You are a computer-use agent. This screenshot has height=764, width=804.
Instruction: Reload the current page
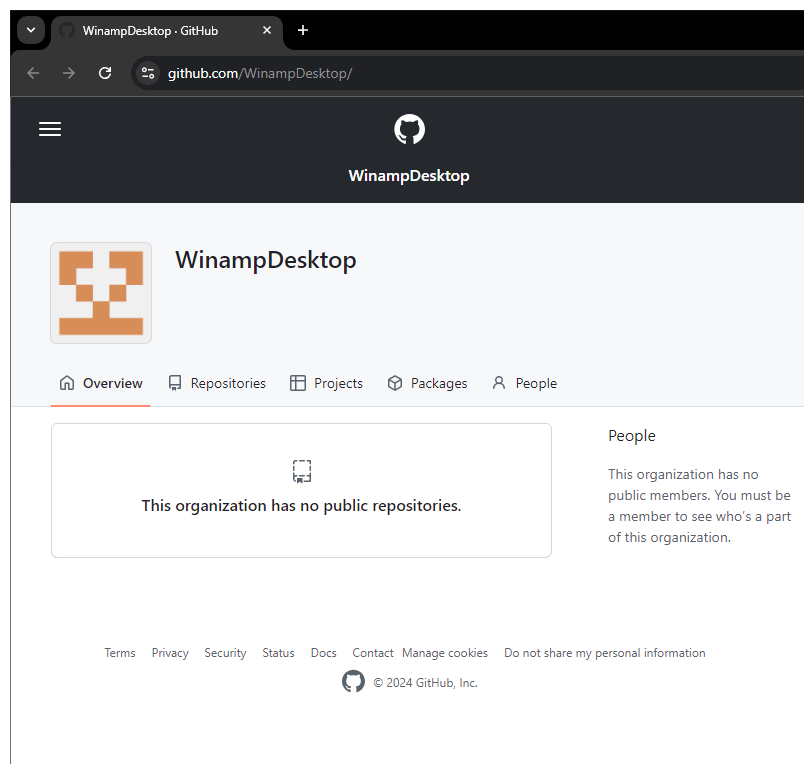104,72
